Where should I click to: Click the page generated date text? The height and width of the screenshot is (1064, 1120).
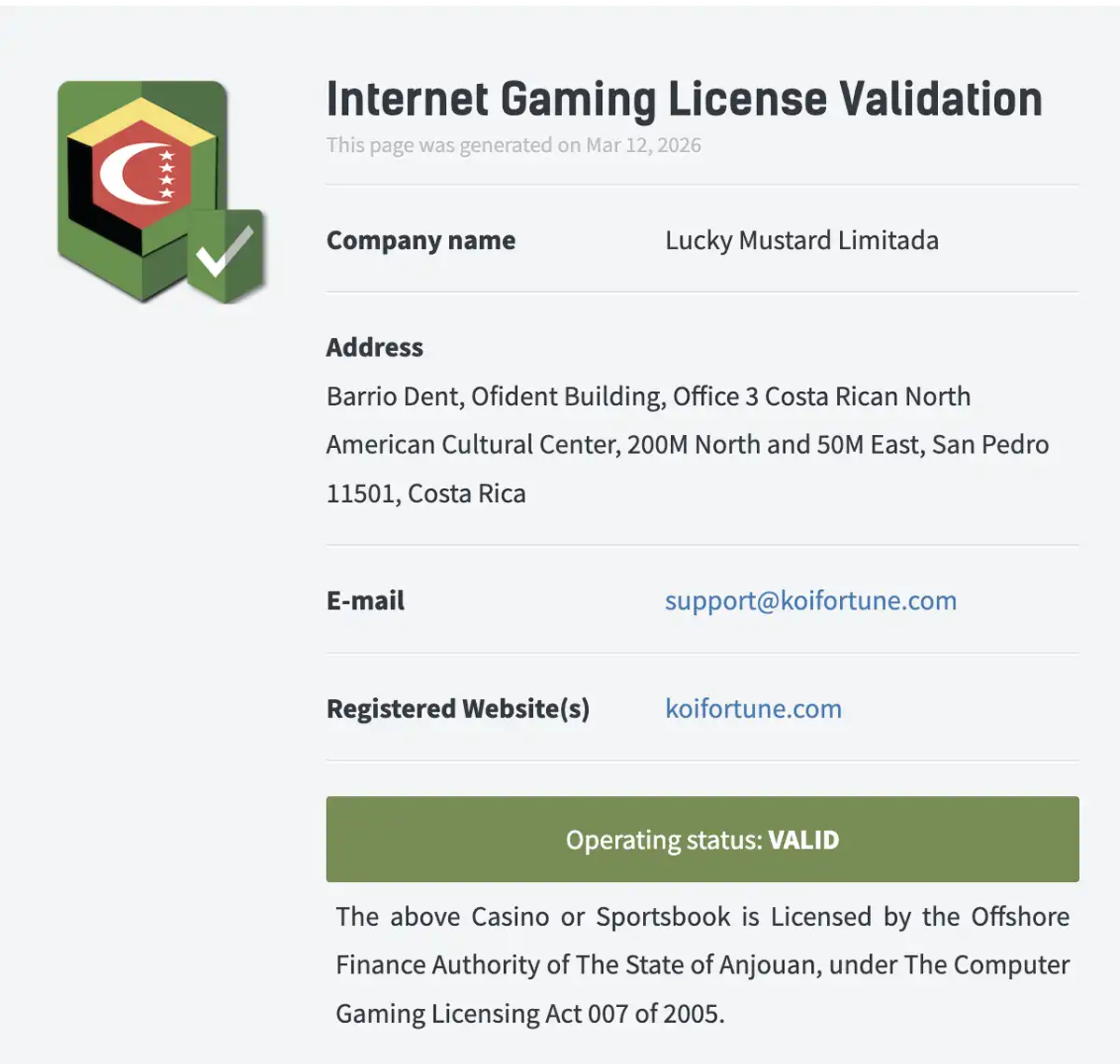[513, 146]
